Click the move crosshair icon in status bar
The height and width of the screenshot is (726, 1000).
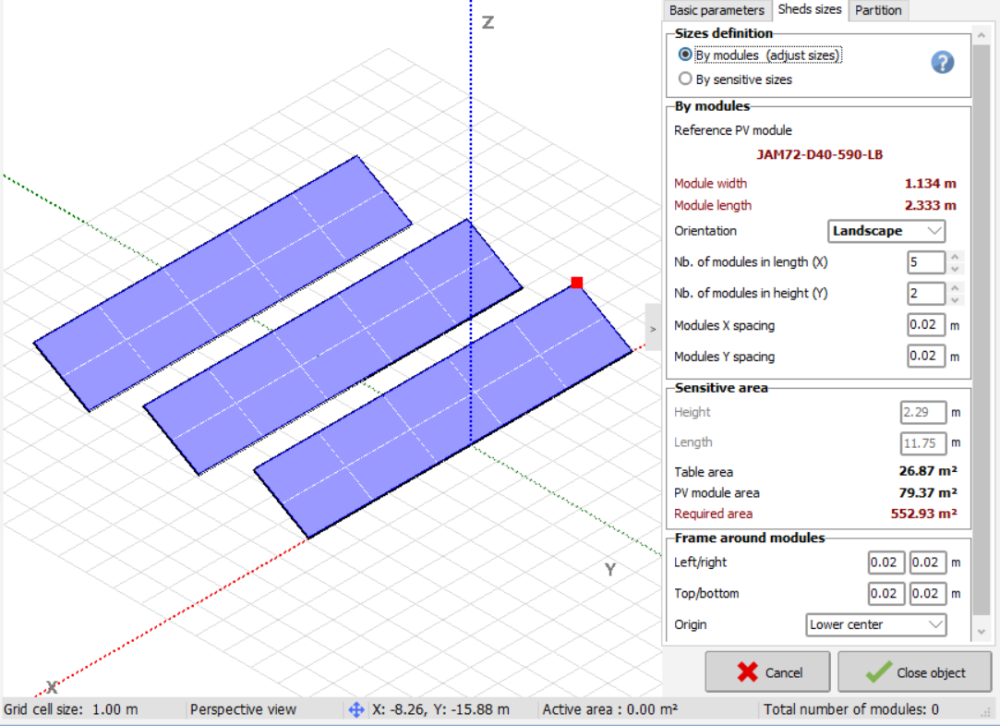pos(356,709)
